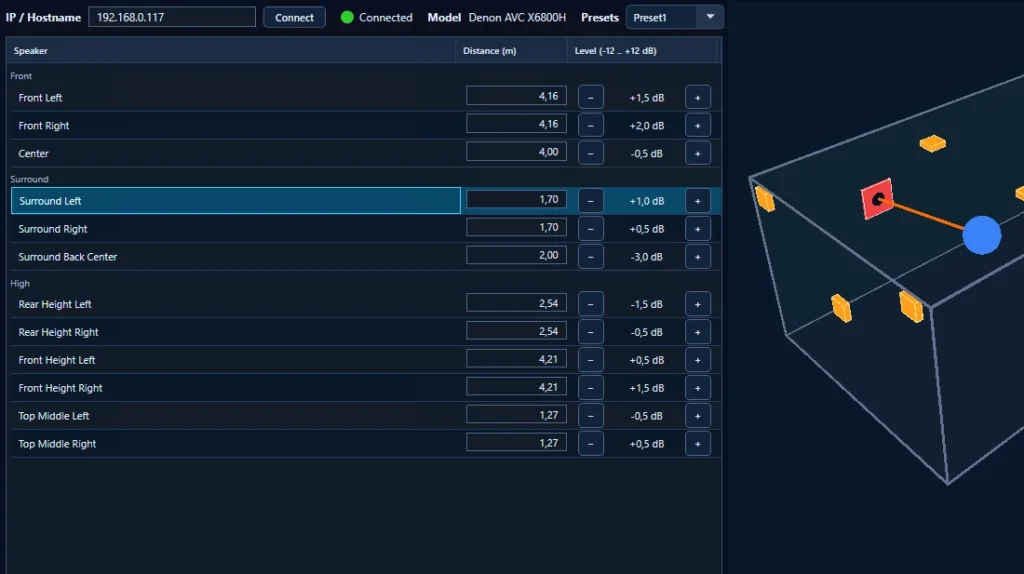The image size is (1024, 574).
Task: Decrease Front Left level with minus
Action: [590, 97]
